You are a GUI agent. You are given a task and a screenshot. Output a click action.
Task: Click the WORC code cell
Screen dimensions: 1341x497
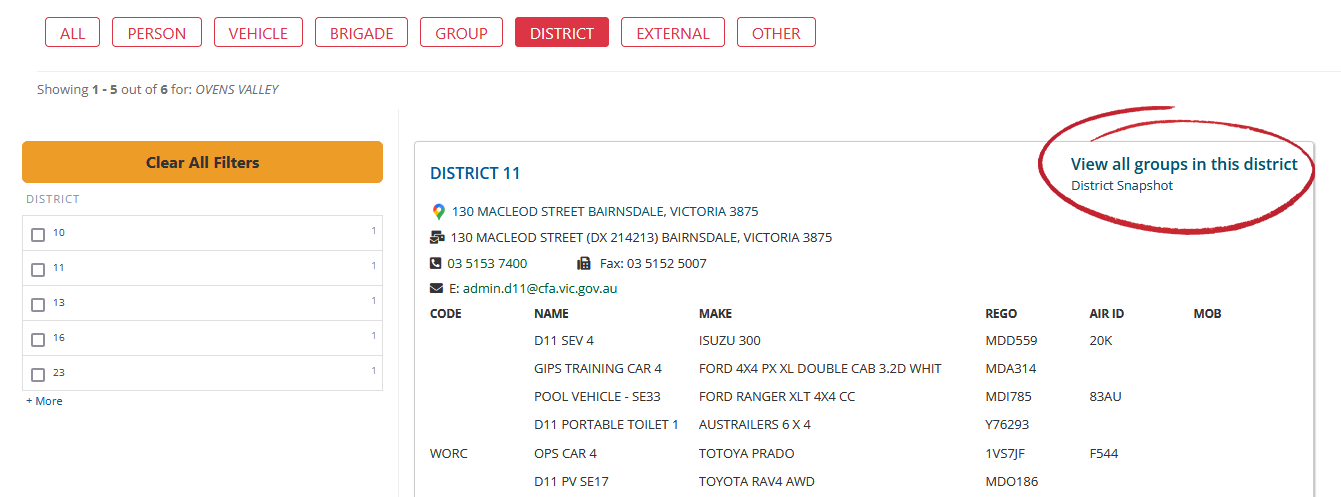(x=449, y=453)
